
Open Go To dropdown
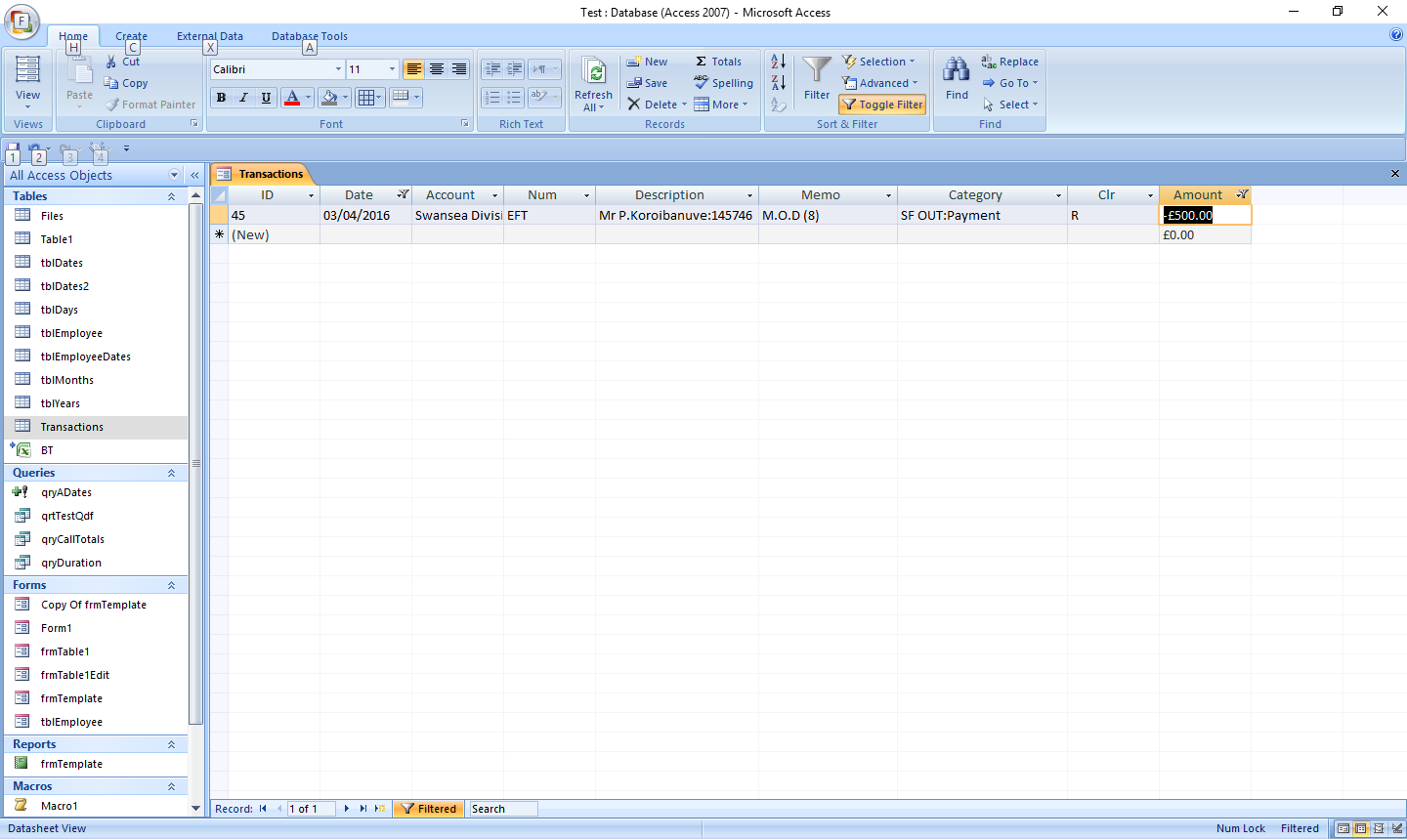1010,83
